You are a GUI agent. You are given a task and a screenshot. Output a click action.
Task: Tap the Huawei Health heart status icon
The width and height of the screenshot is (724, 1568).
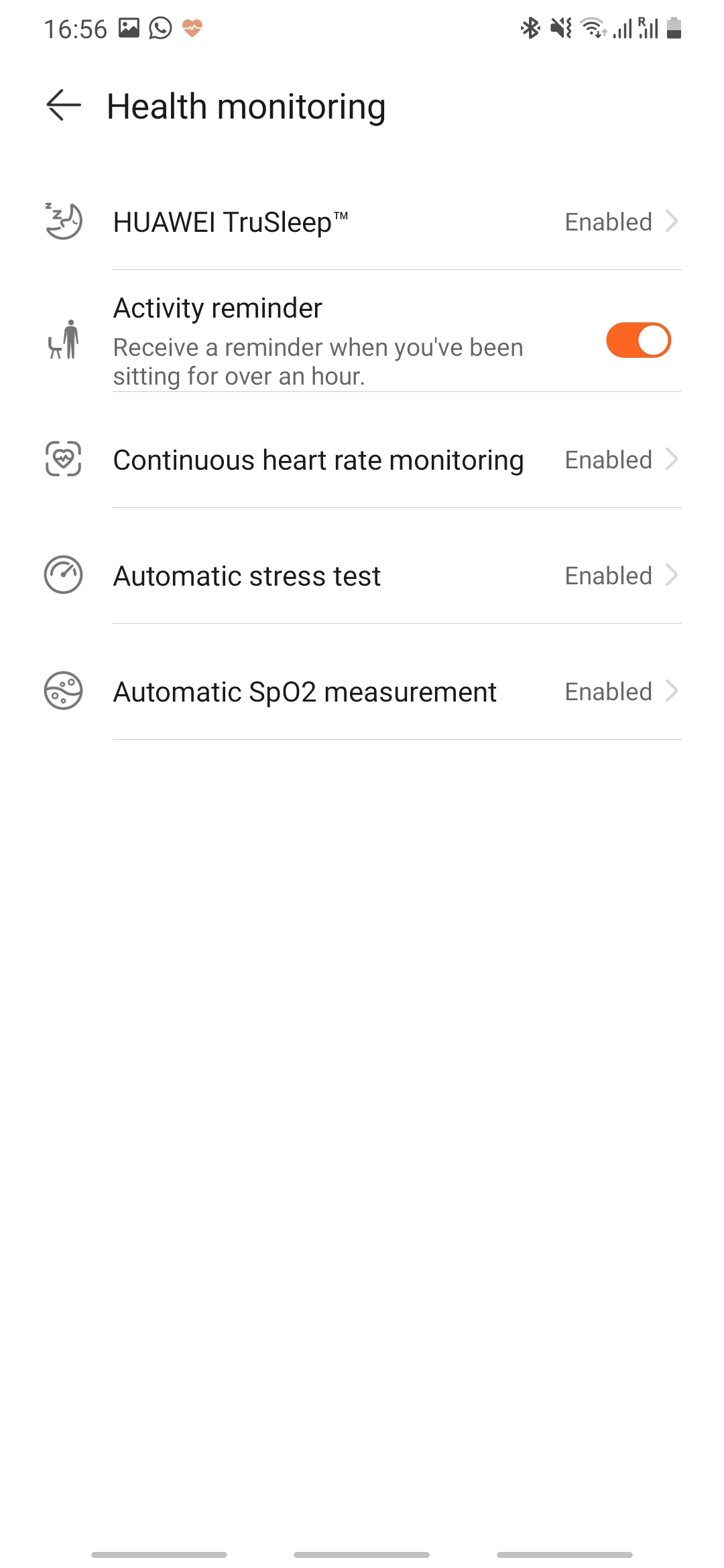pos(192,28)
